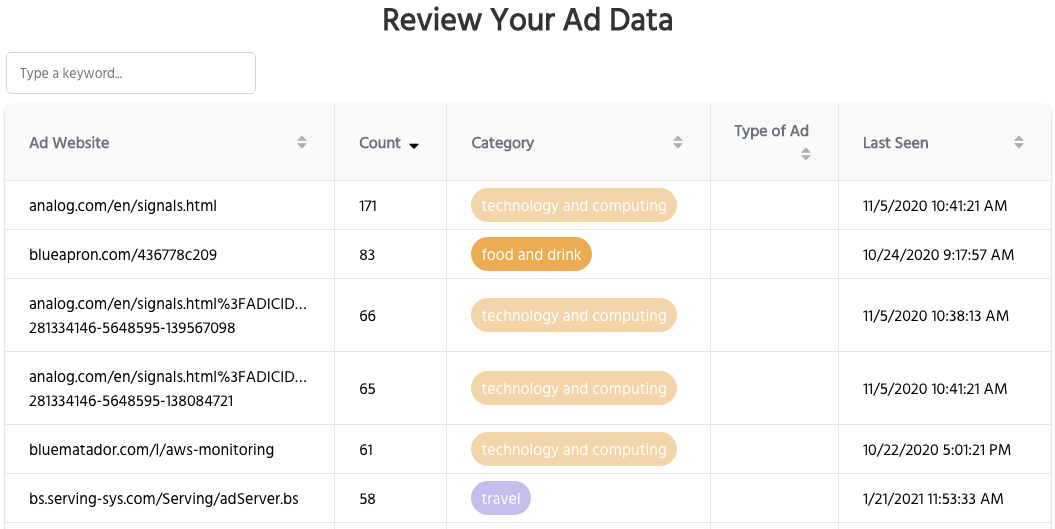
Task: Click the Last Seen header label
Action: 896,143
